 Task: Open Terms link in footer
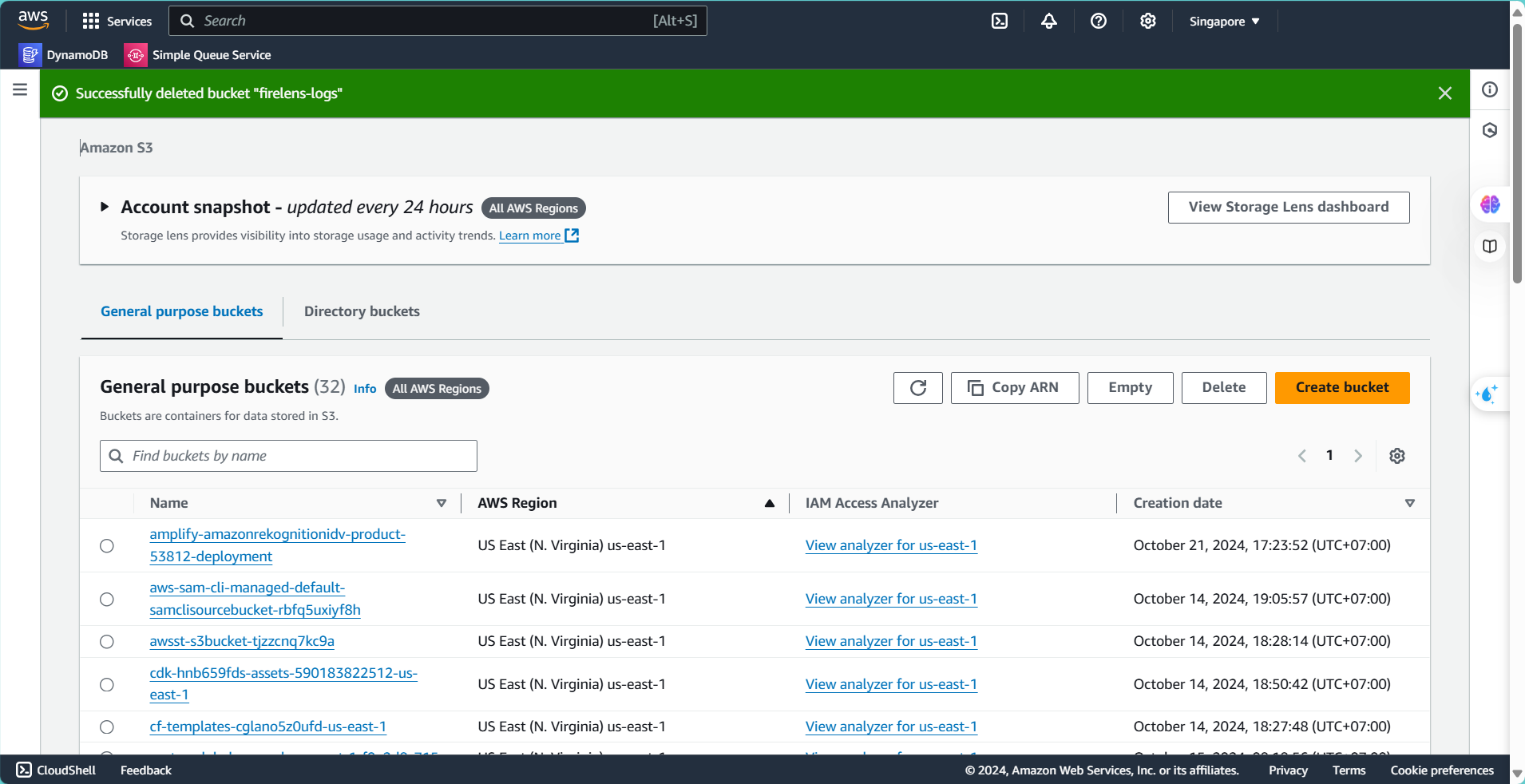(x=1349, y=770)
